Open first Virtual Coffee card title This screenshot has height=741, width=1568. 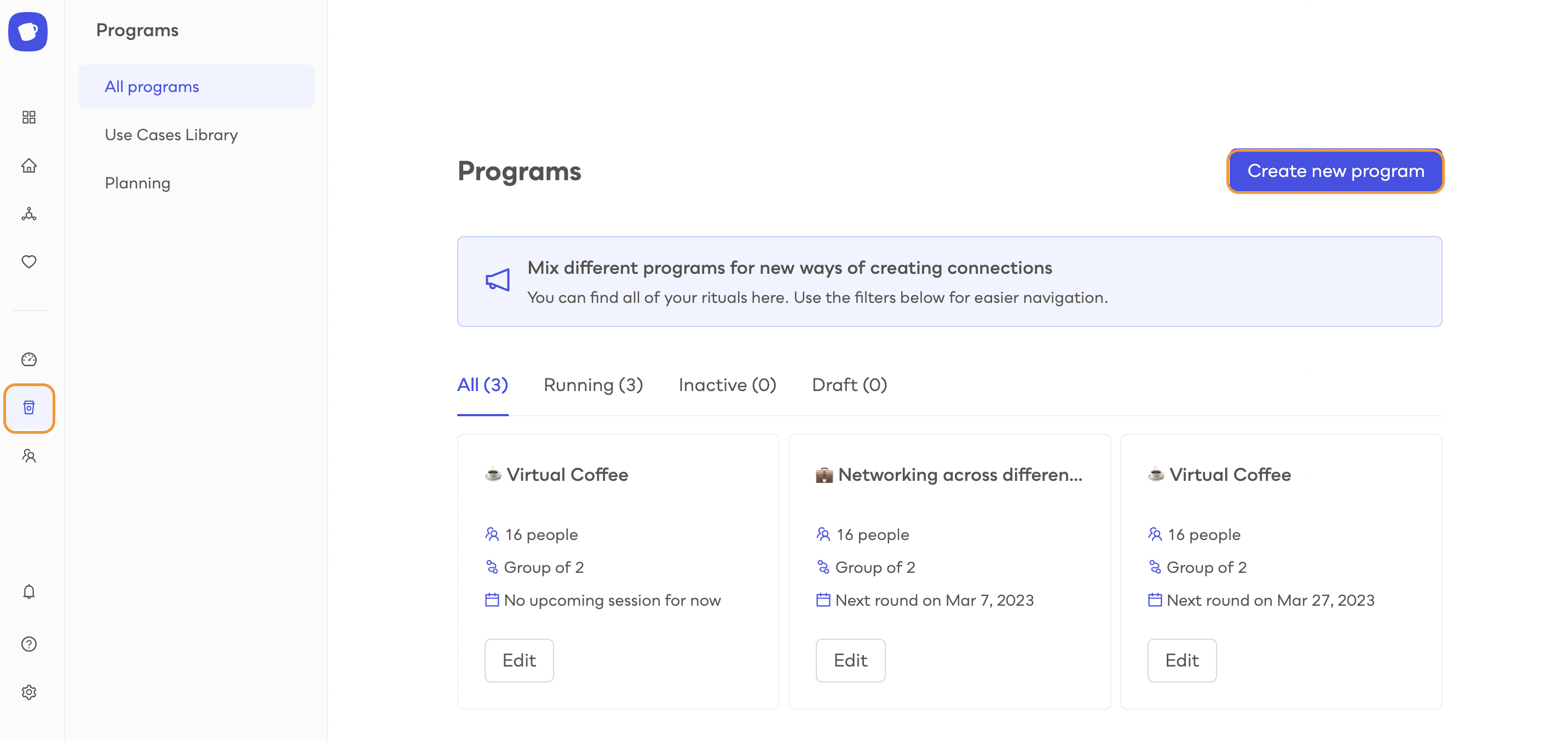pos(567,474)
